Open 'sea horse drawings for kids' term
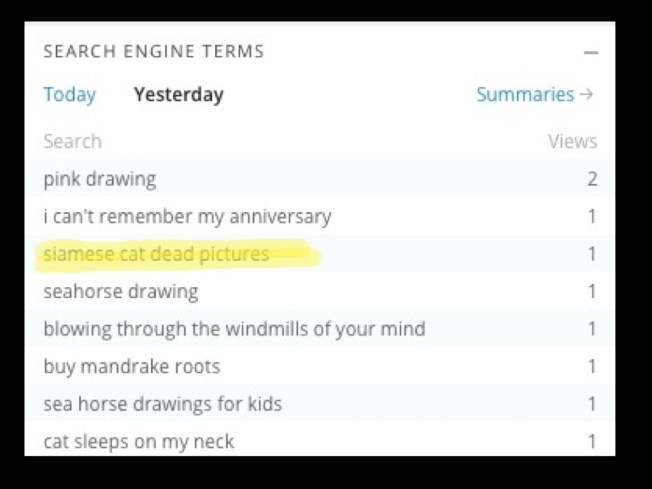Screen dimensions: 652x489 (162, 404)
